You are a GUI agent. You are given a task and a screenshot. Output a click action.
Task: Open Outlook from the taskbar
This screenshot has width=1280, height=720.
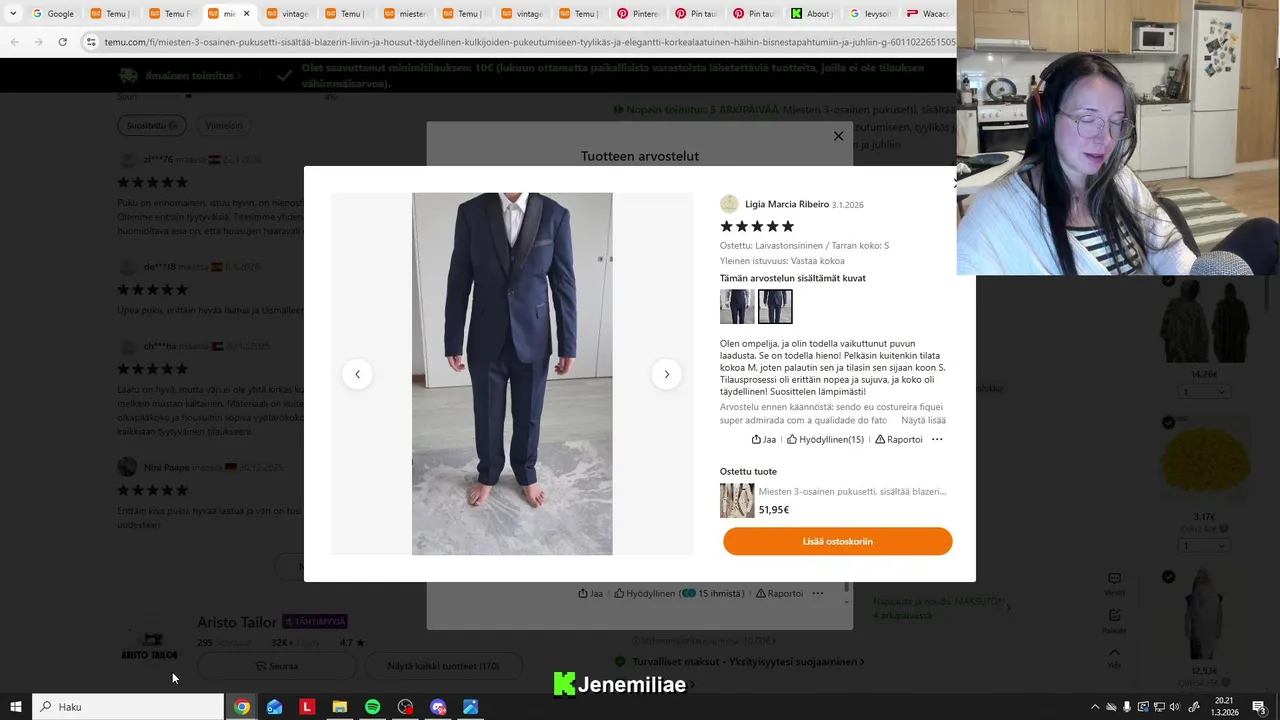click(274, 707)
